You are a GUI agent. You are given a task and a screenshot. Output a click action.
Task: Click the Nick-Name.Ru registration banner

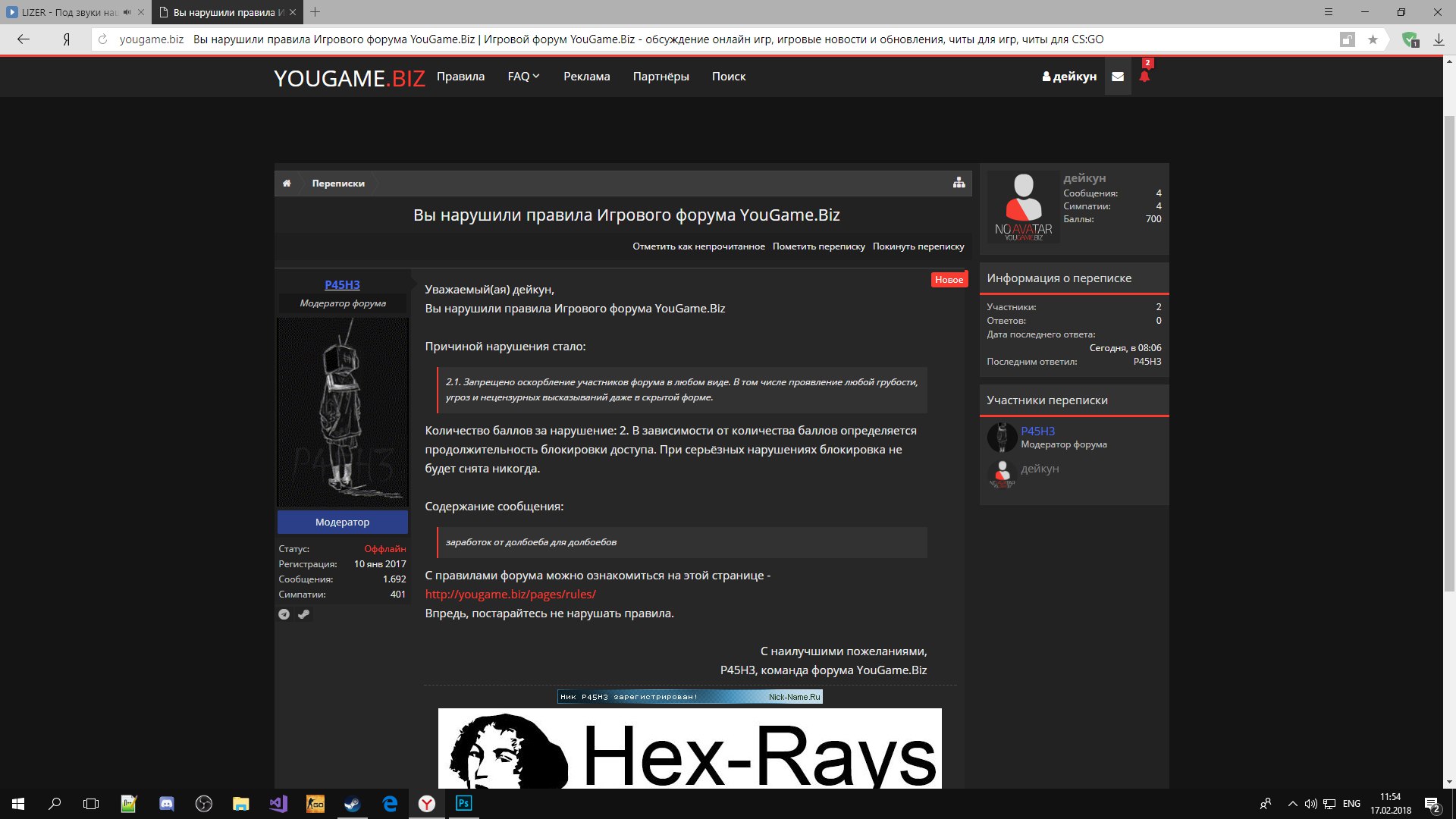point(690,697)
